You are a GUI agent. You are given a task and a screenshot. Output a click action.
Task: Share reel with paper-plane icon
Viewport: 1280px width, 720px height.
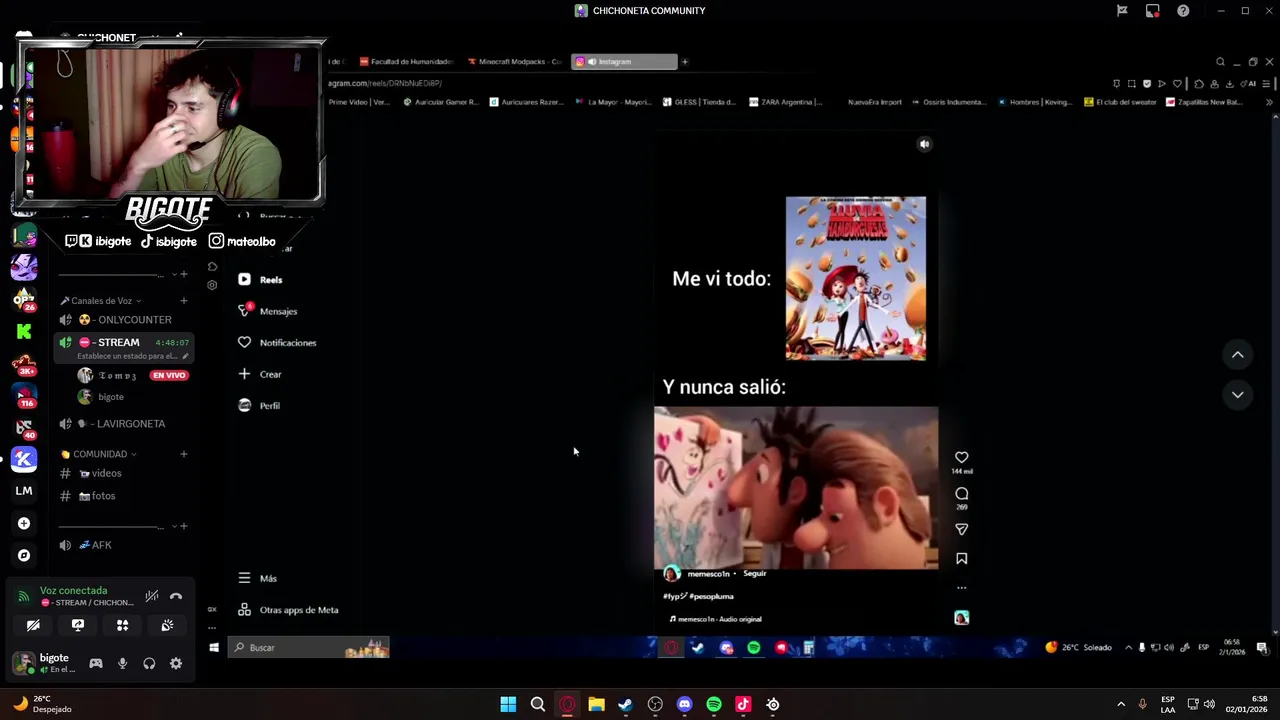point(962,529)
